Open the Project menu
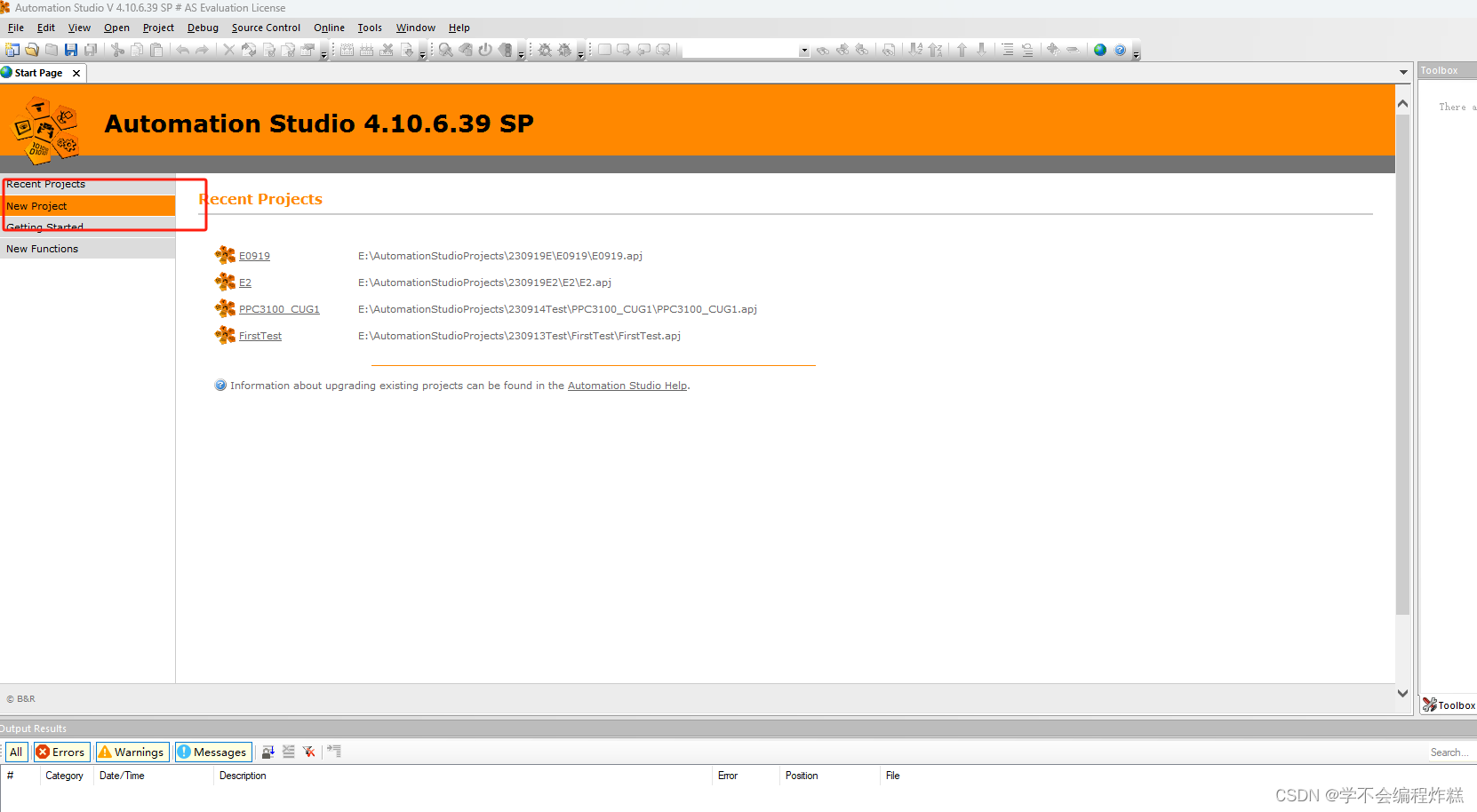The width and height of the screenshot is (1477, 812). (x=158, y=28)
